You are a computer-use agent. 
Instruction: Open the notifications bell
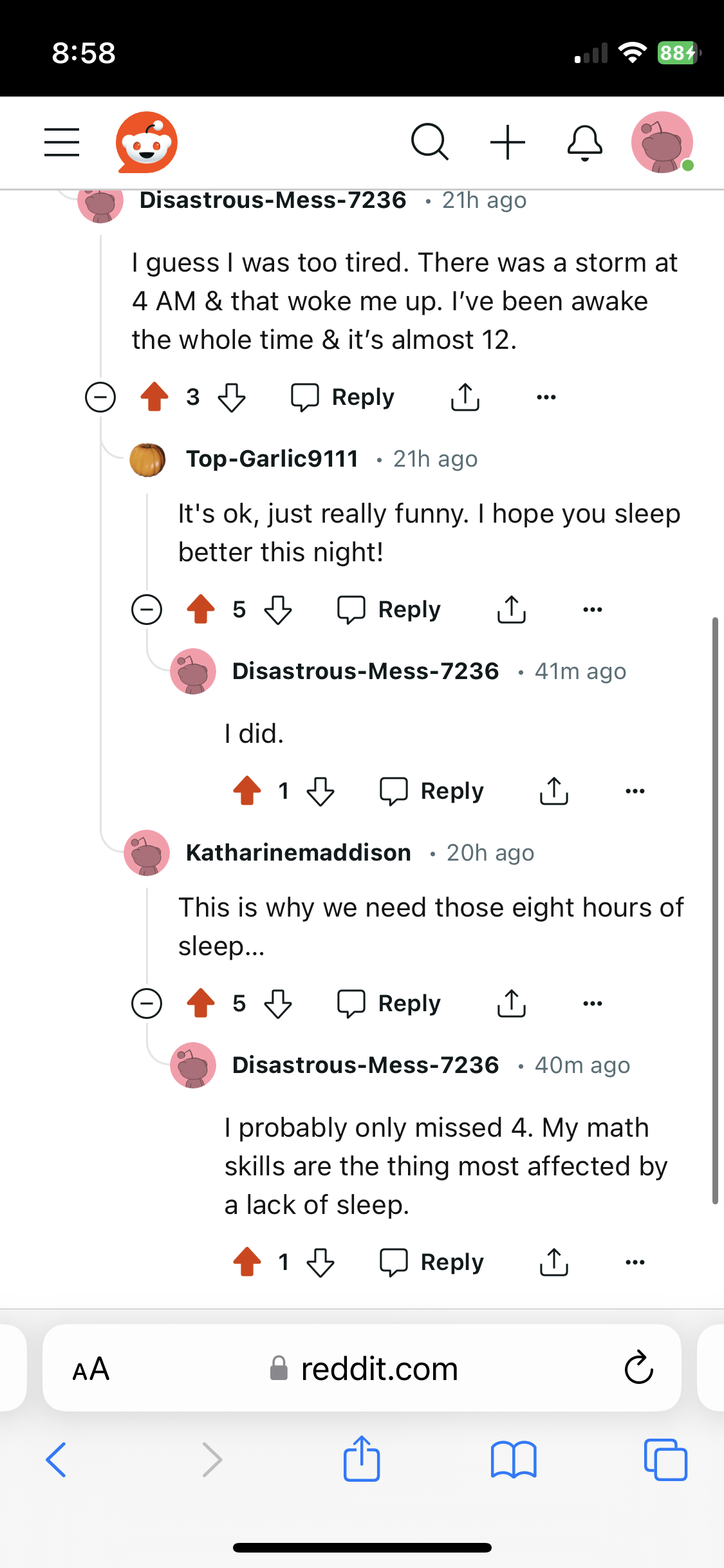[584, 142]
